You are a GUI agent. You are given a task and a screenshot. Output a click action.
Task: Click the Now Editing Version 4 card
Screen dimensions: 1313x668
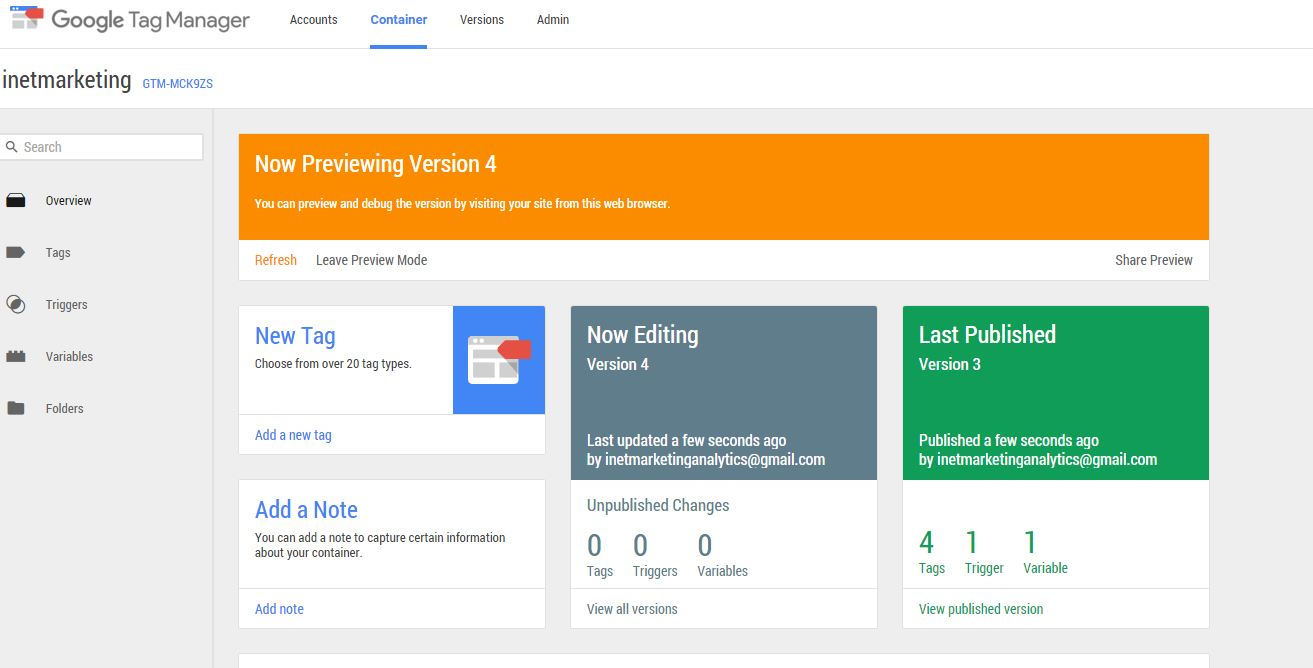point(724,393)
